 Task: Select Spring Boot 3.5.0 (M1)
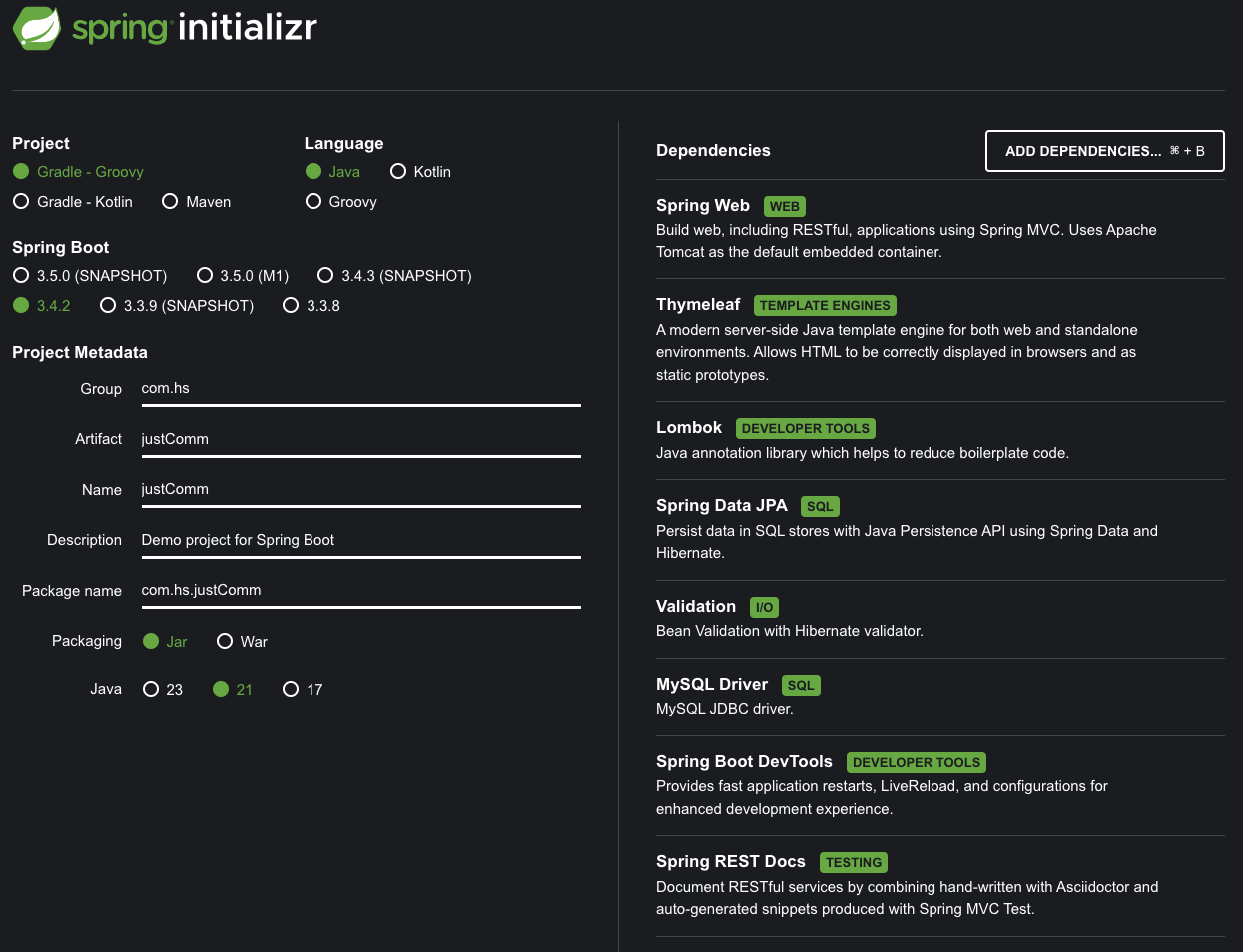(243, 276)
